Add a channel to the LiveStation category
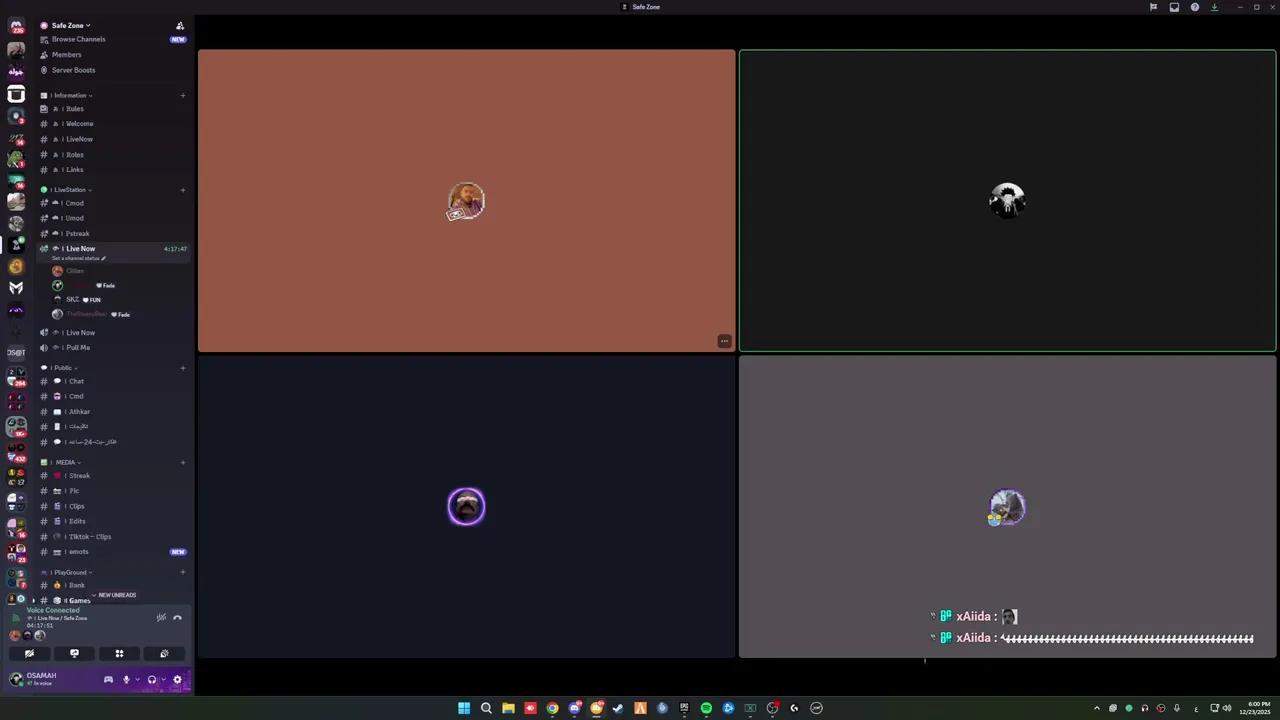Image resolution: width=1280 pixels, height=720 pixels. (x=182, y=189)
